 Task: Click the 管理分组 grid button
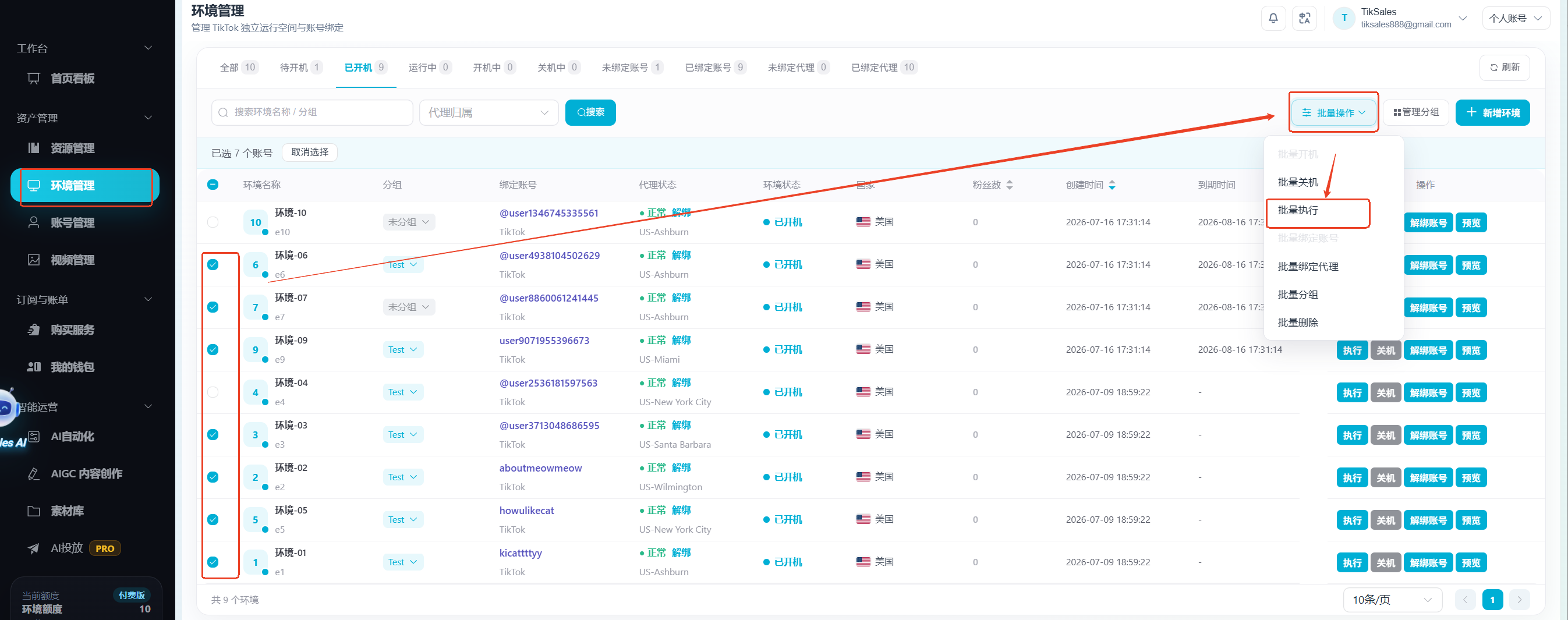click(x=1416, y=112)
